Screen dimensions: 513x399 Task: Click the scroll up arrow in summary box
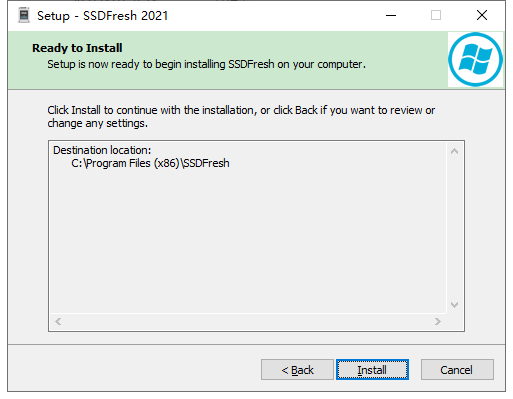[454, 151]
